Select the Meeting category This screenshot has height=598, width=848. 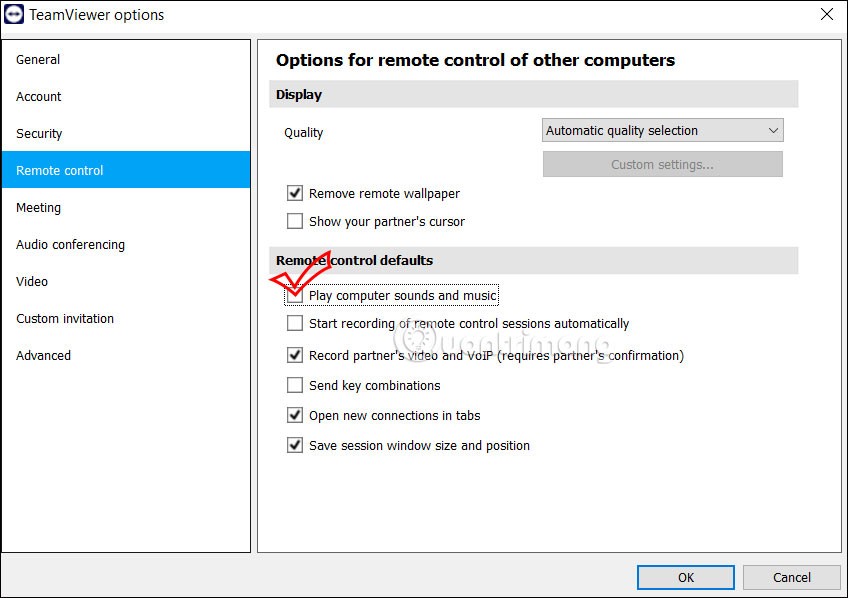click(x=38, y=208)
